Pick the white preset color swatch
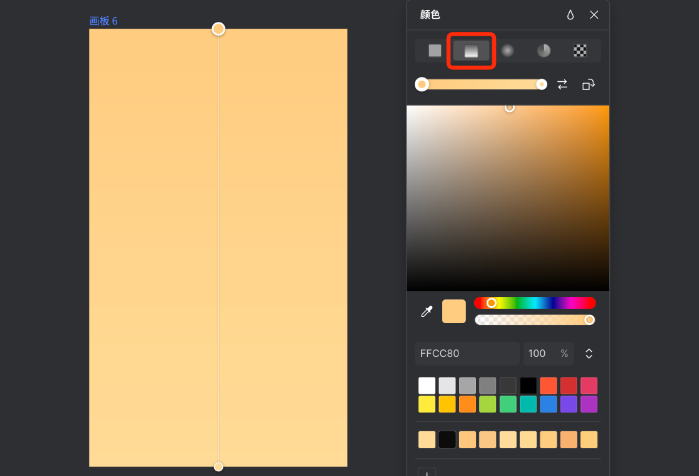Image resolution: width=699 pixels, height=476 pixels. tap(427, 385)
